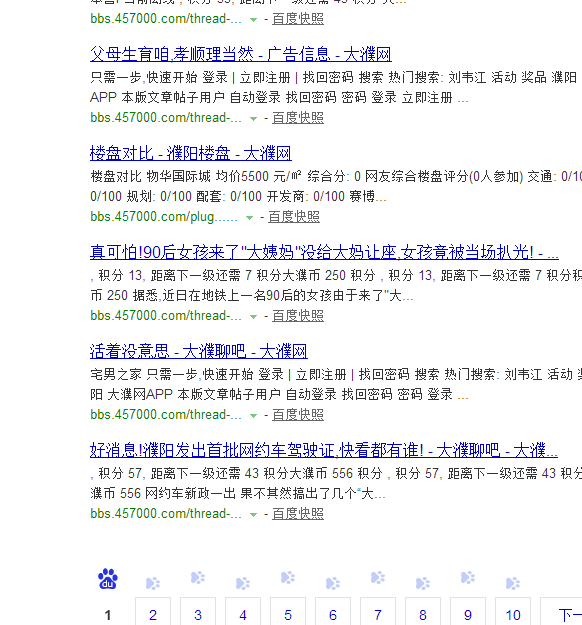Click current page number 1
Image resolution: width=582 pixels, height=625 pixels.
pos(108,615)
